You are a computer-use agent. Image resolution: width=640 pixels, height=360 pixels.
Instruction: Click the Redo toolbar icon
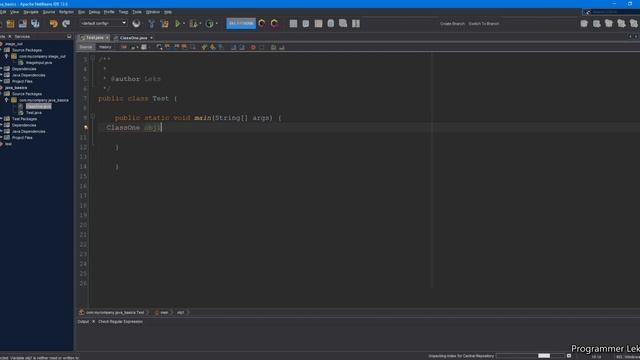coord(66,24)
